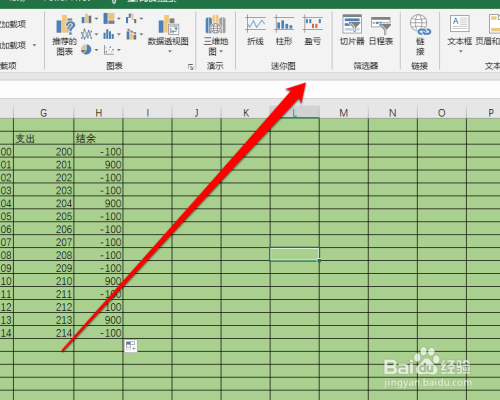The image size is (500, 400).
Task: Select the cell containing 204
Action: point(43,203)
